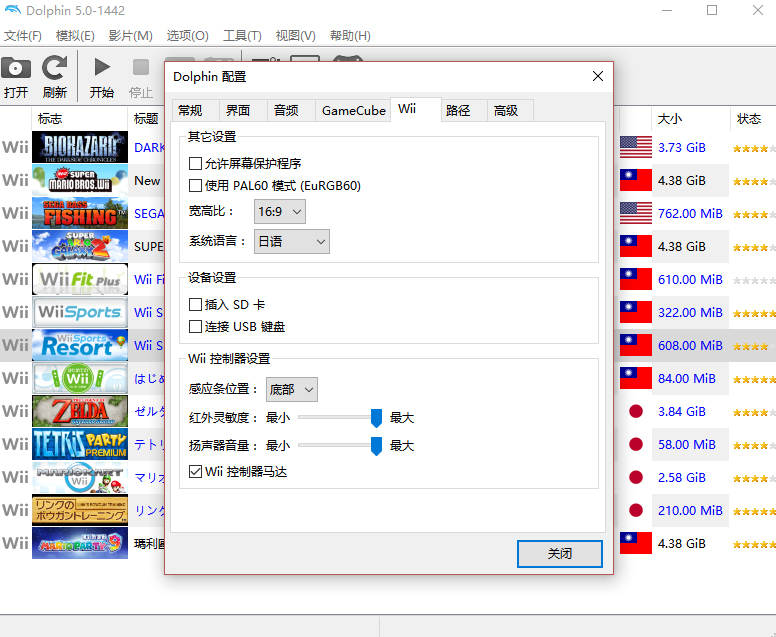Switch to the GameCube tab
The image size is (776, 637).
click(x=353, y=110)
